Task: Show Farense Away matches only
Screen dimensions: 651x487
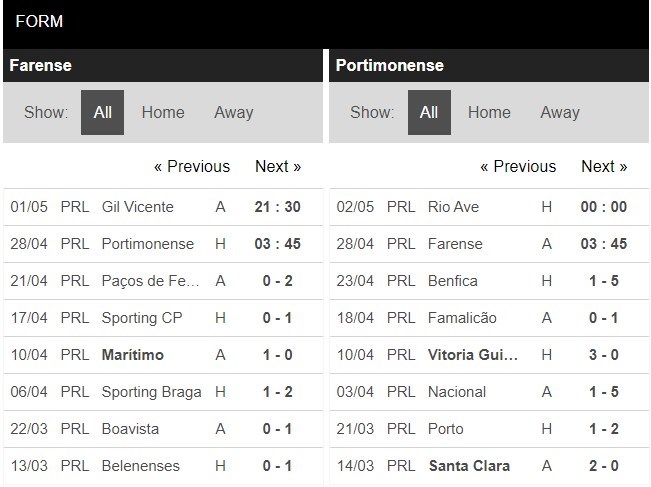Action: tap(233, 112)
